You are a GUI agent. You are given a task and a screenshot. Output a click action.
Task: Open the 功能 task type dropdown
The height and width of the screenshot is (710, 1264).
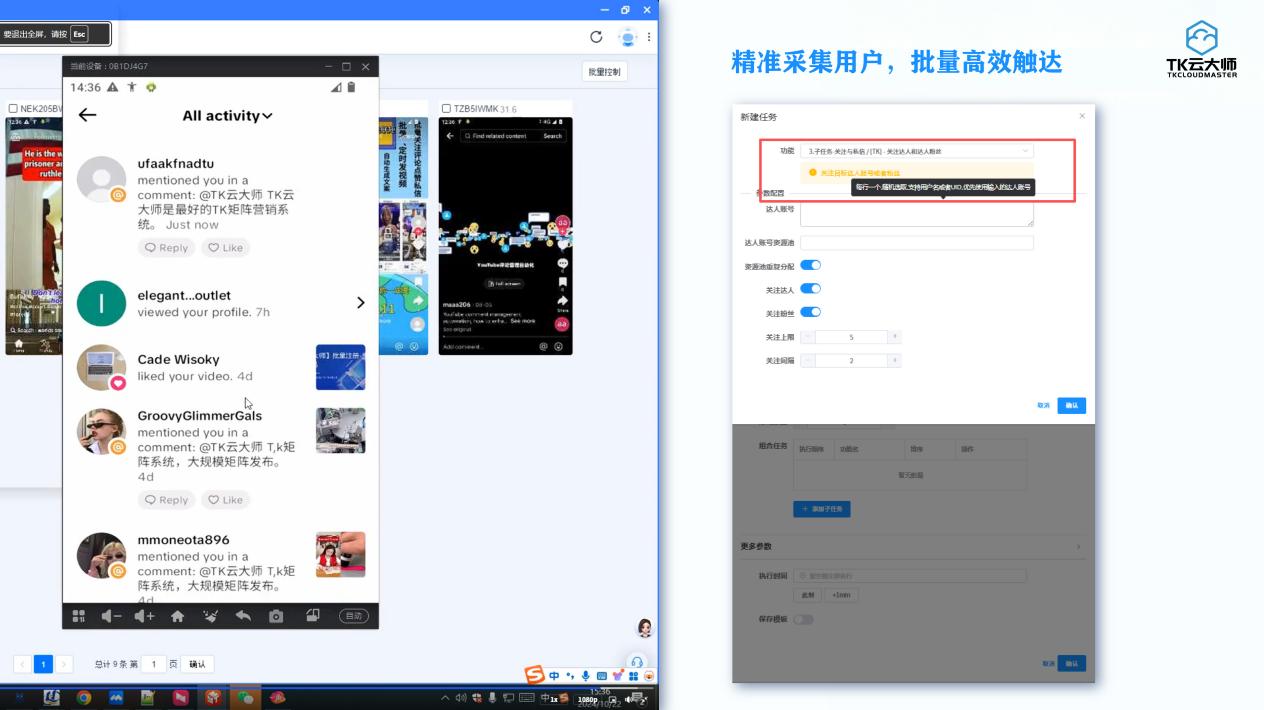pyautogui.click(x=915, y=151)
